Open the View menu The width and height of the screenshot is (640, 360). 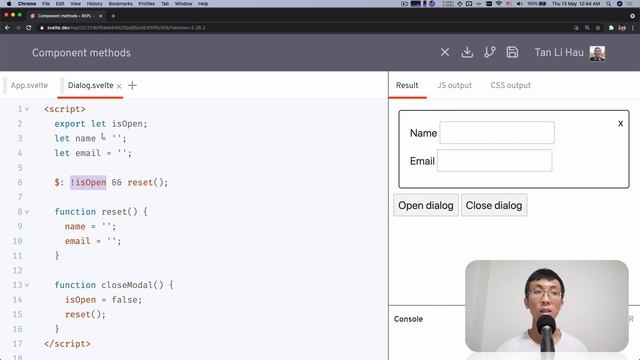(x=76, y=4)
